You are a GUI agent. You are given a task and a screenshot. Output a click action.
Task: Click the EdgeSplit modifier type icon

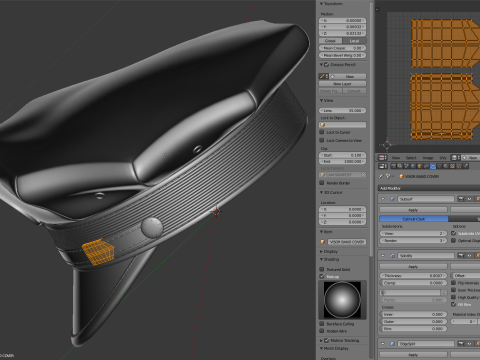[392, 343]
